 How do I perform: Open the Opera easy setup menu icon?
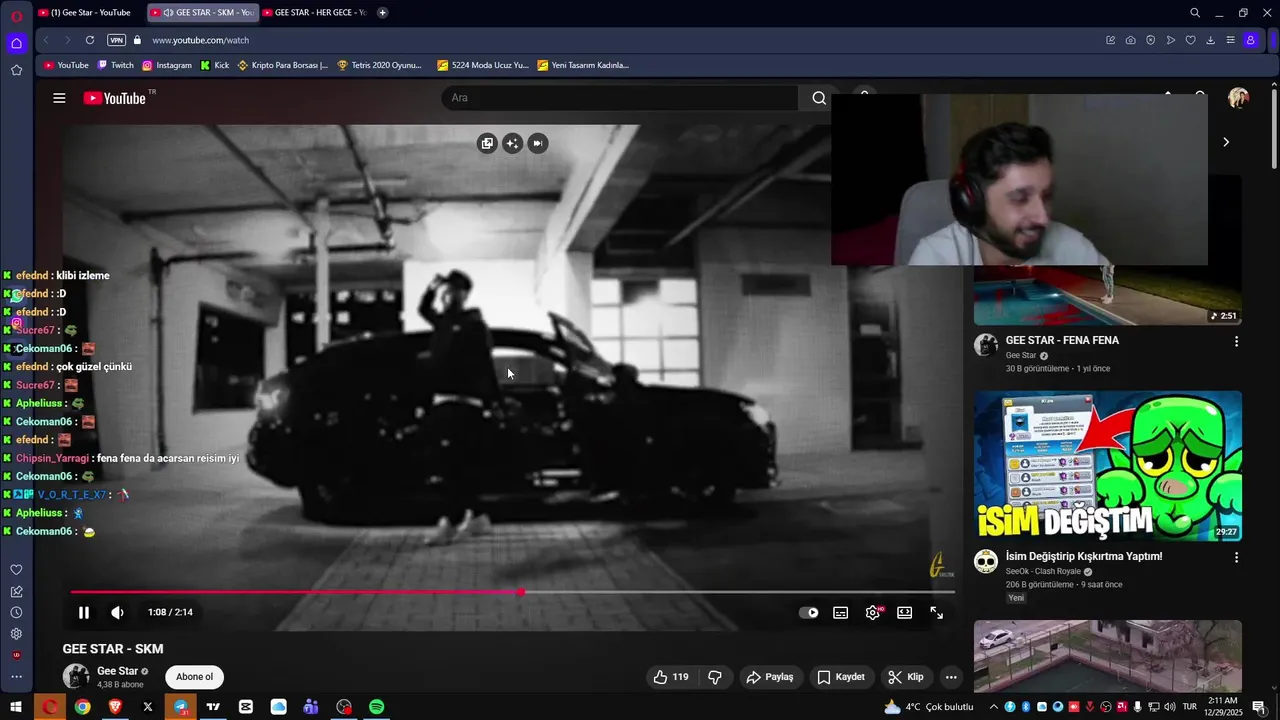coord(1230,40)
